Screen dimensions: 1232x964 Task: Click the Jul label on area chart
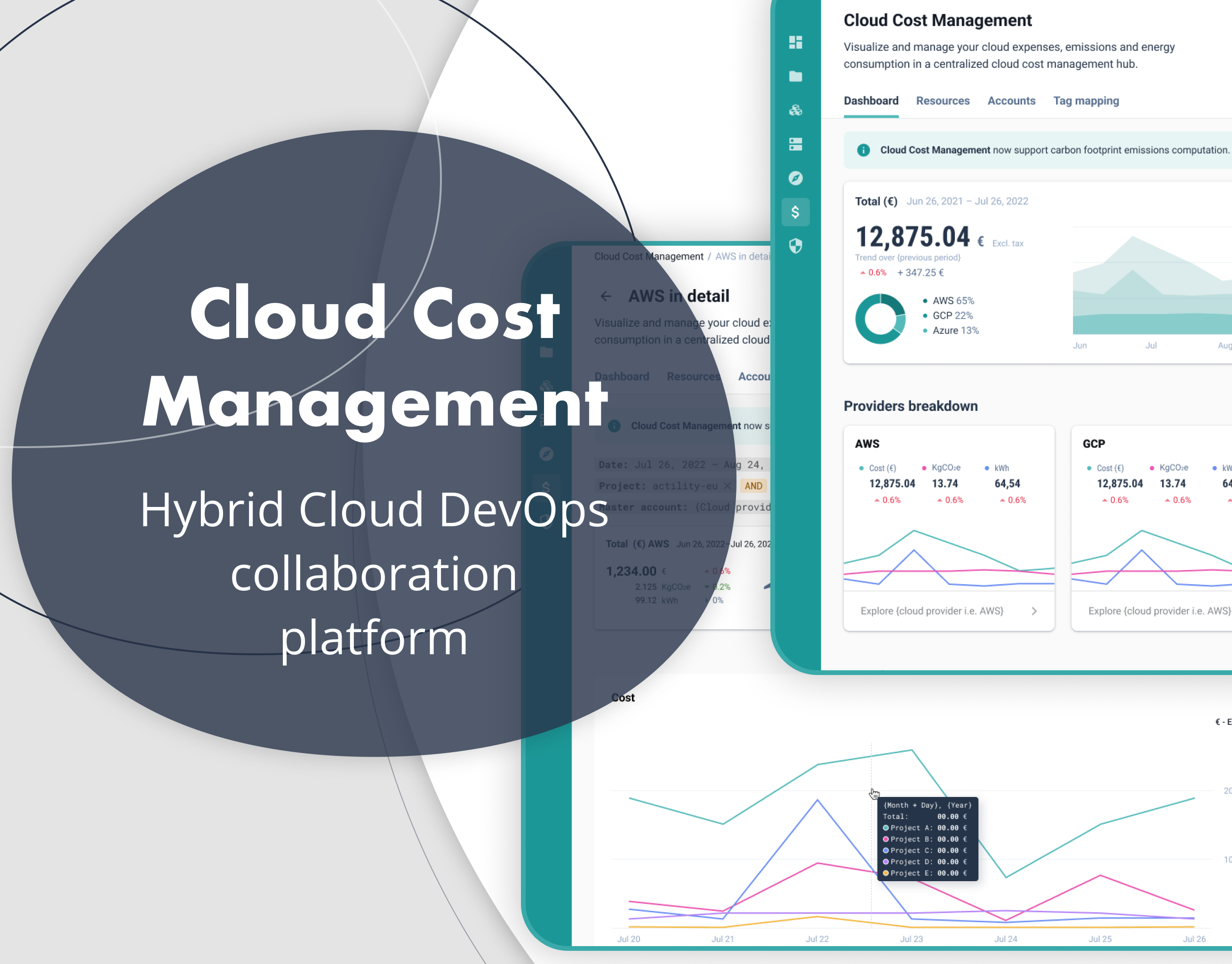tap(1151, 345)
